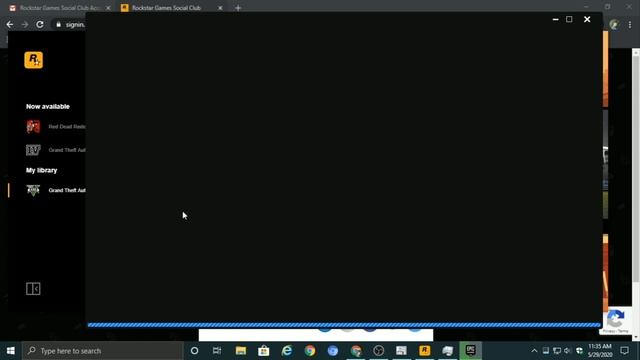Open Google Chrome from the taskbar
This screenshot has width=640, height=360.
(310, 351)
